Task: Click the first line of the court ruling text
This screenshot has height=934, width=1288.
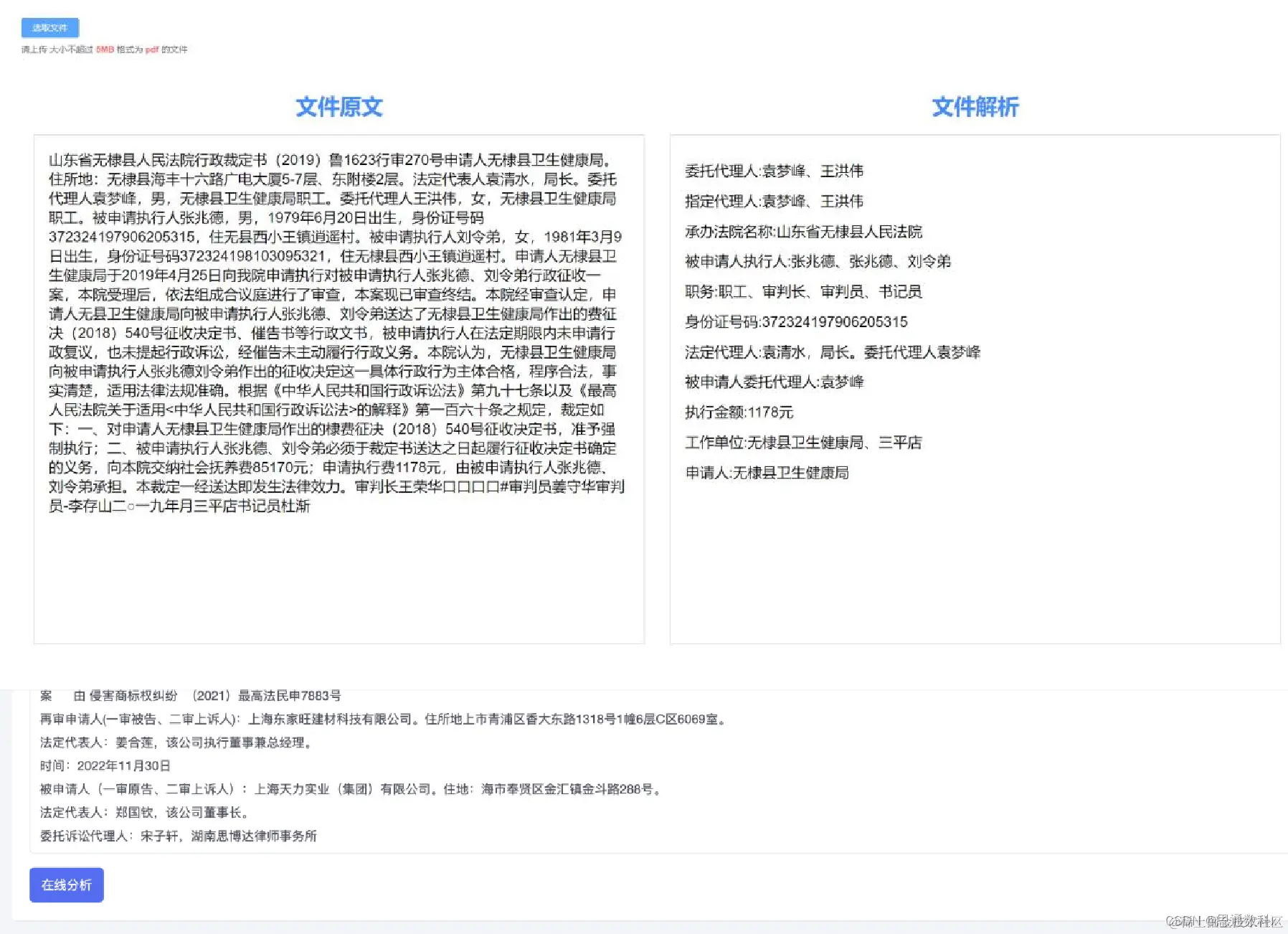Action: pyautogui.click(x=331, y=160)
